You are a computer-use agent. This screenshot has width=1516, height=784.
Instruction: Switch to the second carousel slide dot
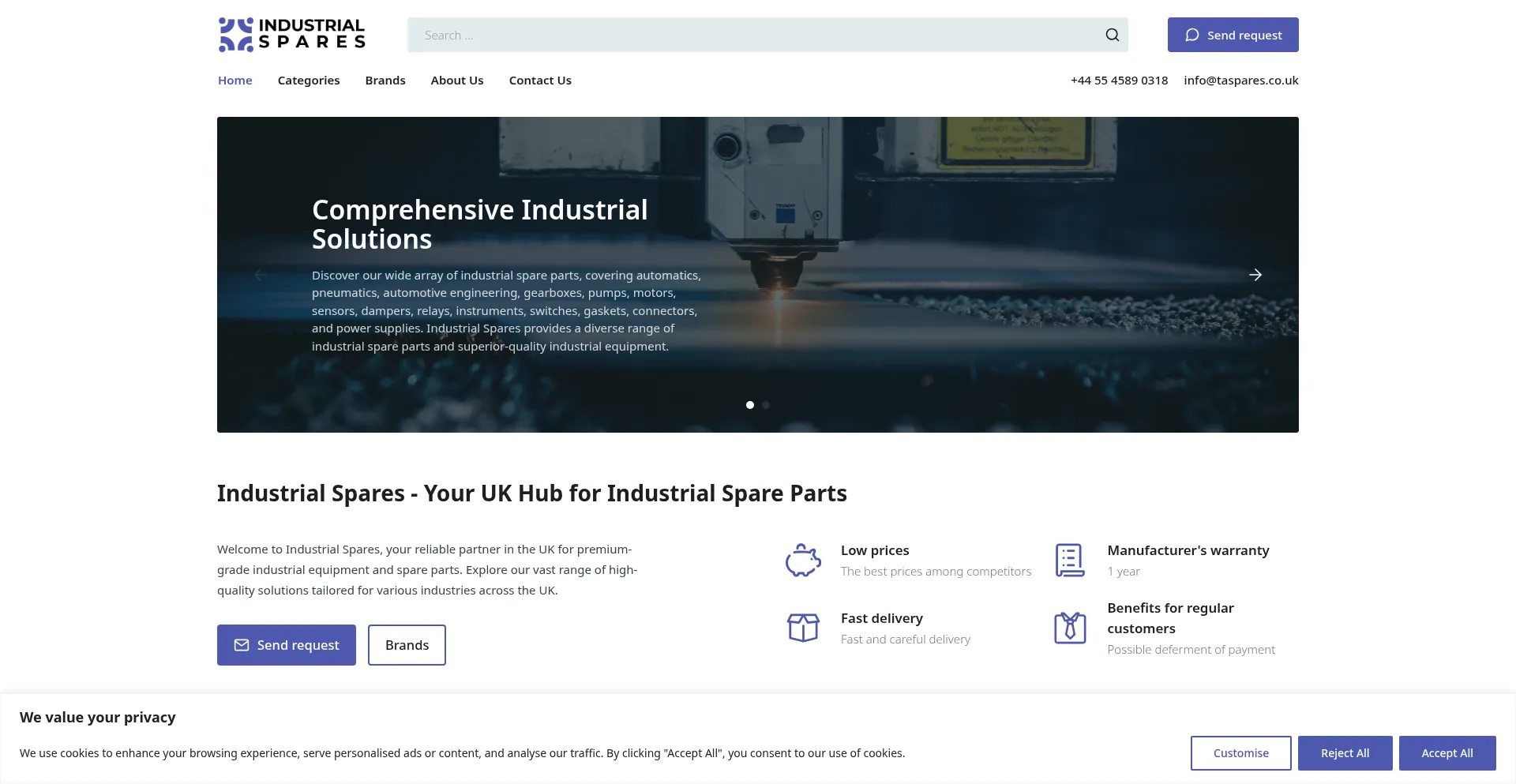pos(766,405)
